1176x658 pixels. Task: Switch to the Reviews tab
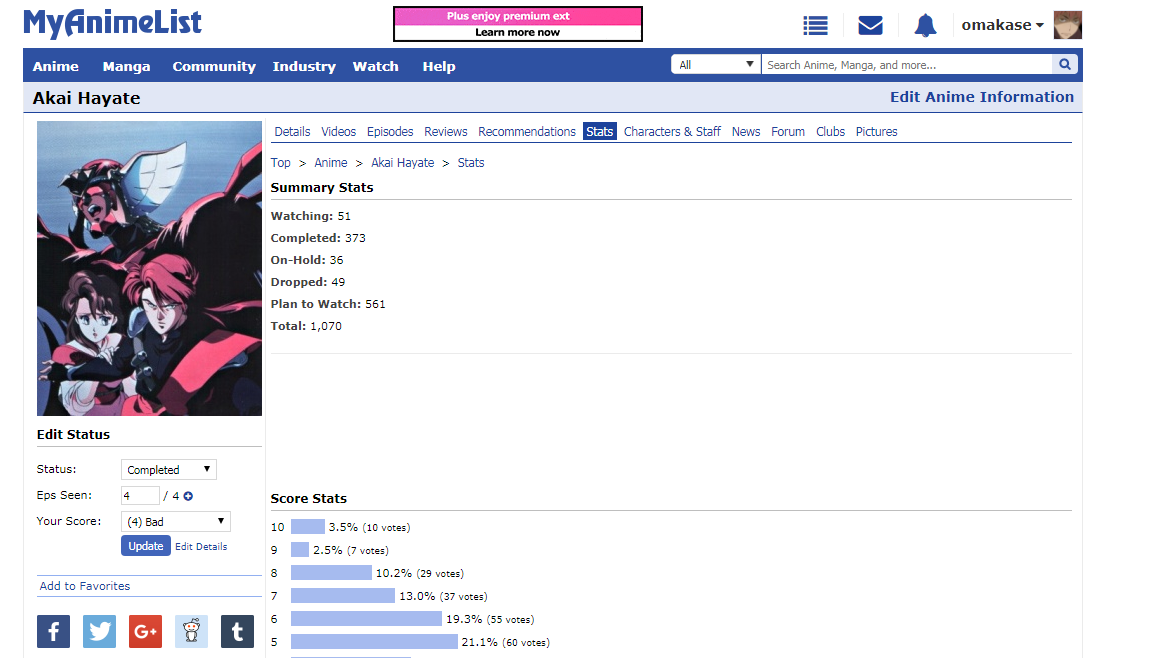(446, 131)
